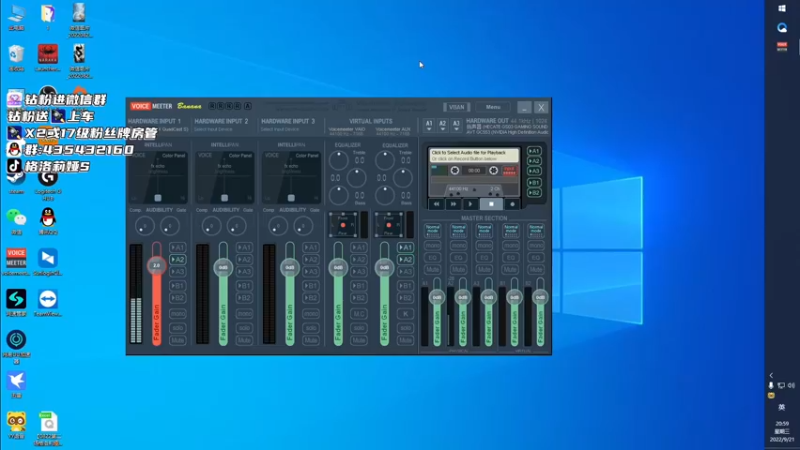The image size is (800, 450).
Task: Click Hardware Input 2 fader knob
Action: (x=223, y=267)
